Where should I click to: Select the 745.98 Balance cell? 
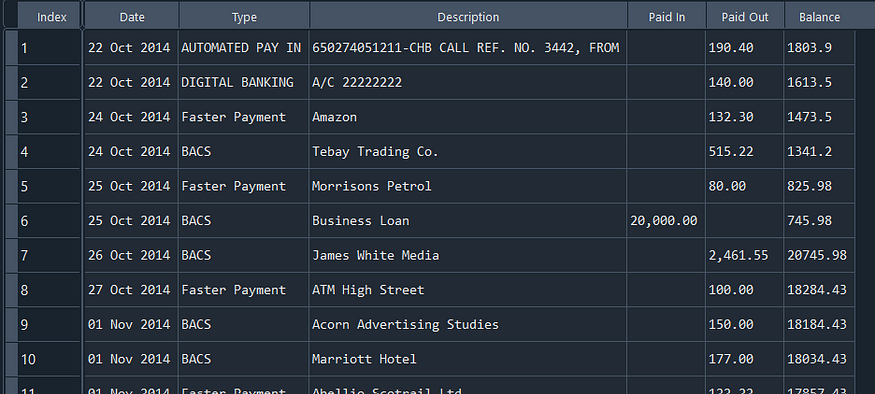point(819,220)
